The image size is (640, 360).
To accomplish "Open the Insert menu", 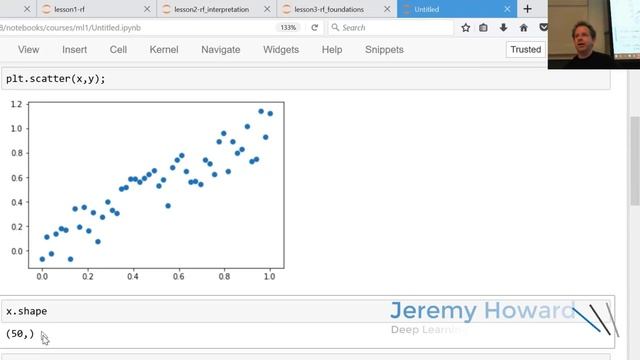I will click(74, 50).
